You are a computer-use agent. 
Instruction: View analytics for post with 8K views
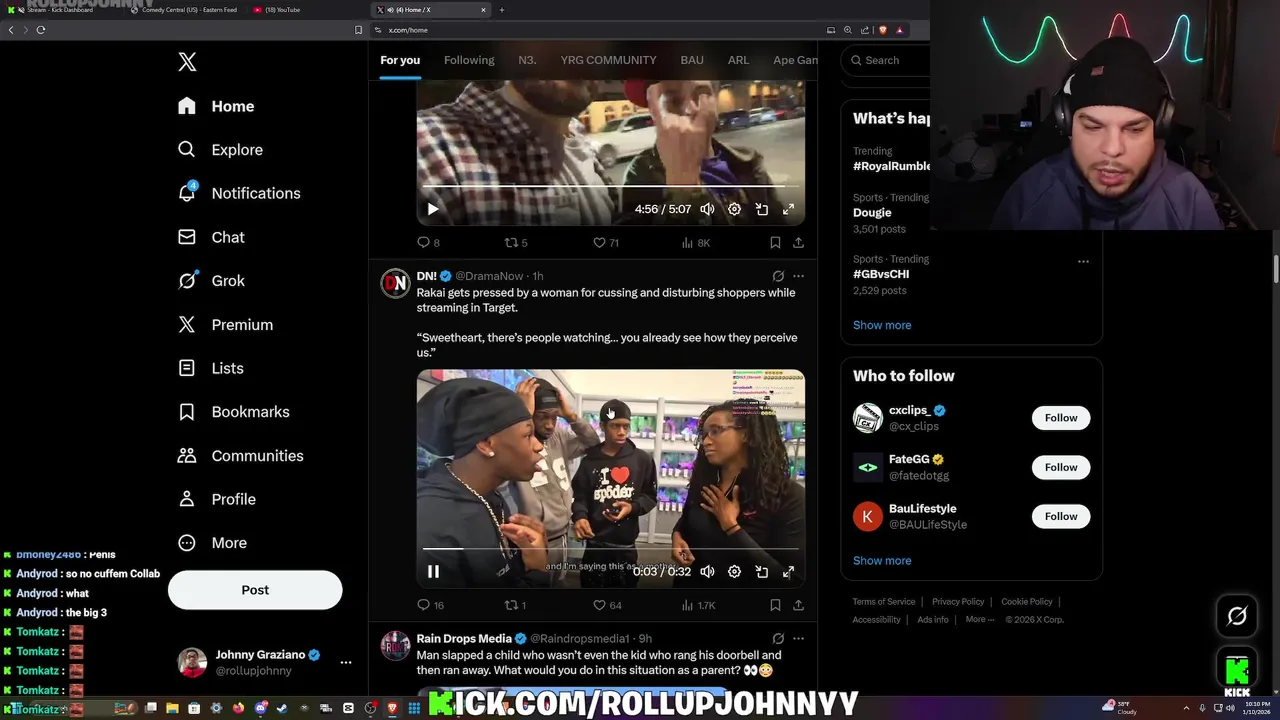696,242
